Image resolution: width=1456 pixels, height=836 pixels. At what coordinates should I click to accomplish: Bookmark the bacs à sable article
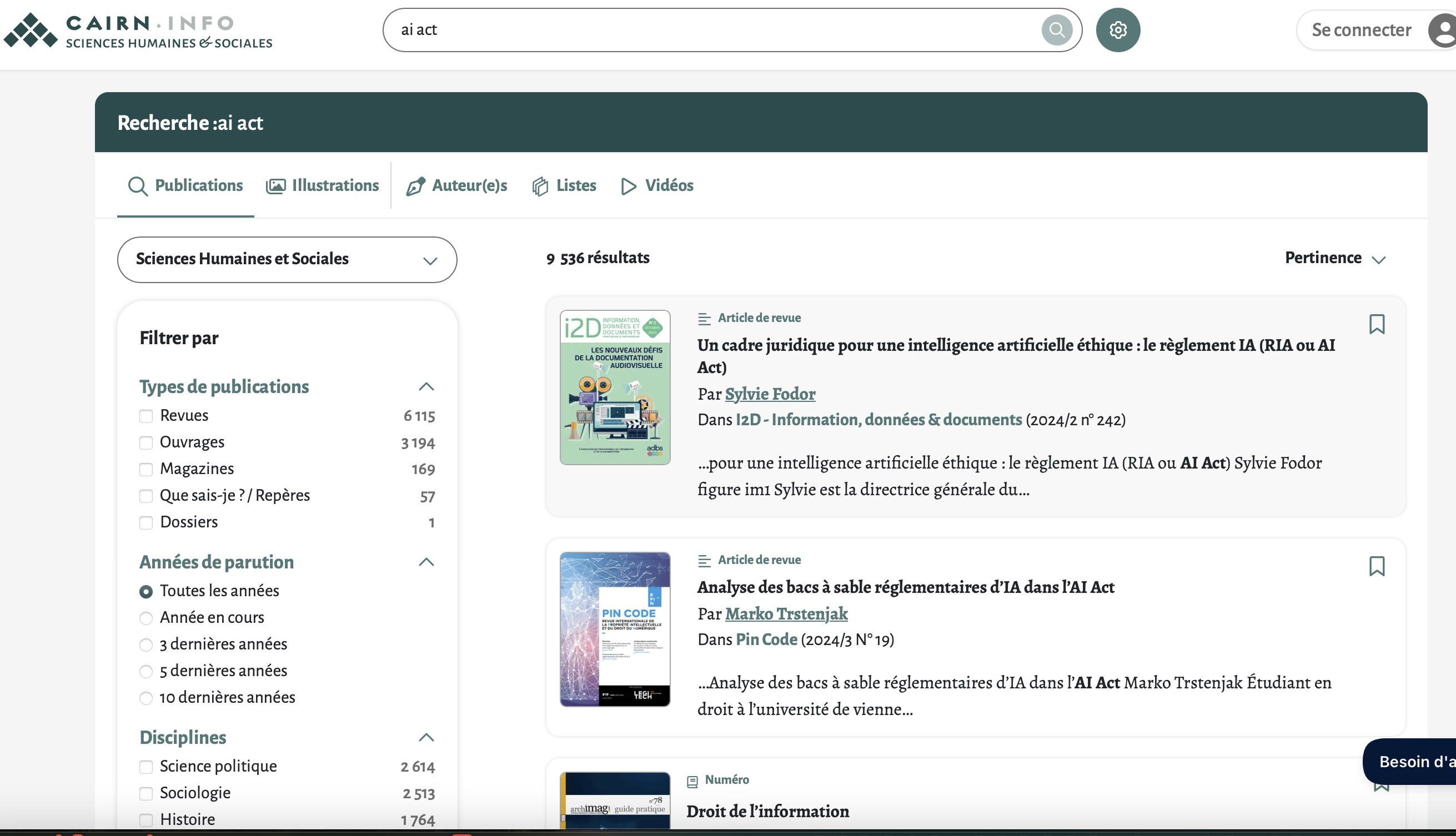tap(1377, 566)
